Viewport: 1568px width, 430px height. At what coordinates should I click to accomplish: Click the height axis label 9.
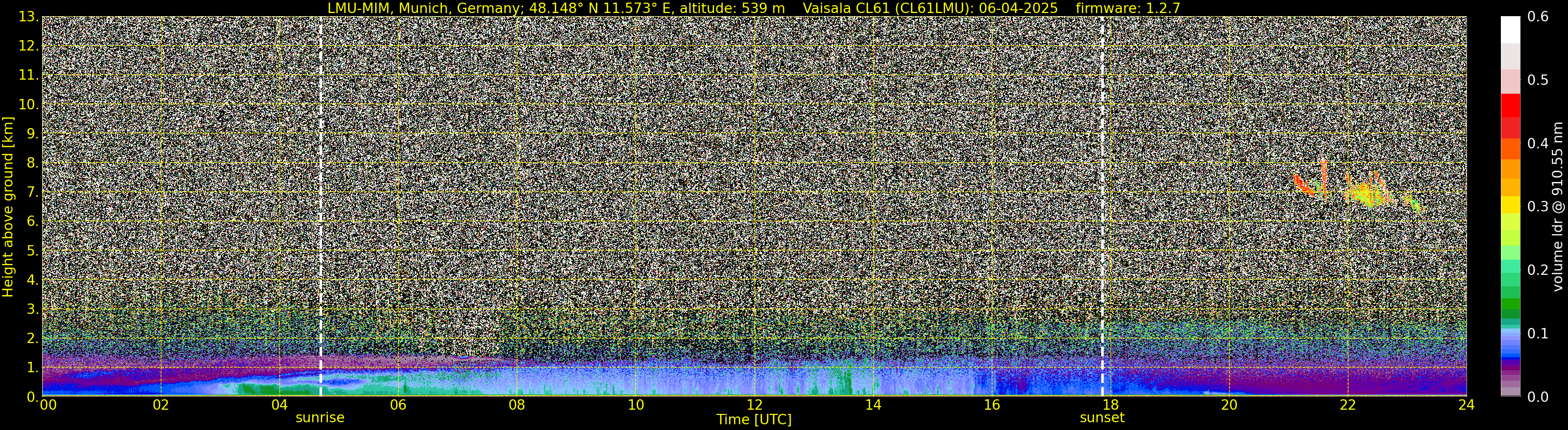[x=33, y=133]
